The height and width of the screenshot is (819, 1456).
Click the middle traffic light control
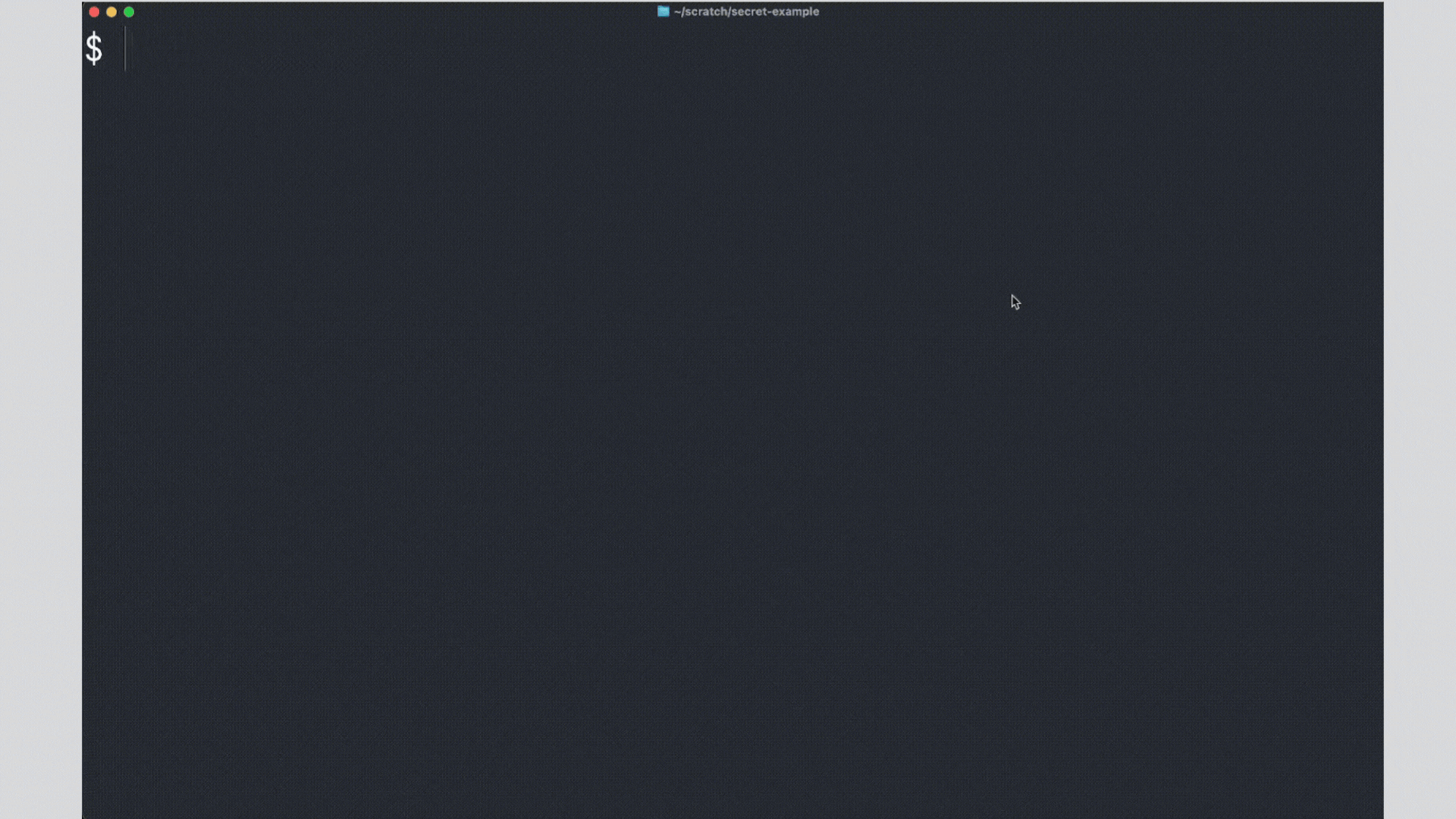[x=111, y=12]
